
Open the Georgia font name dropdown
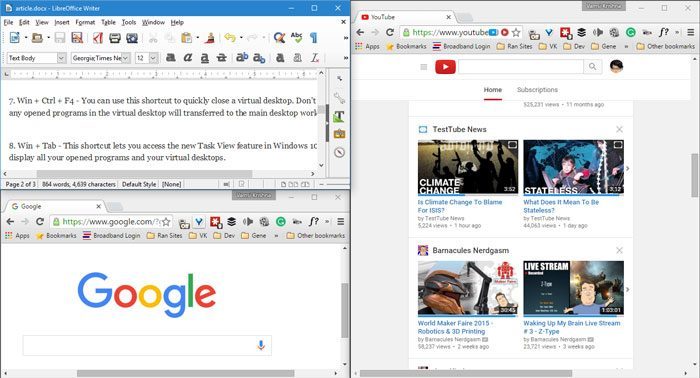(x=125, y=58)
